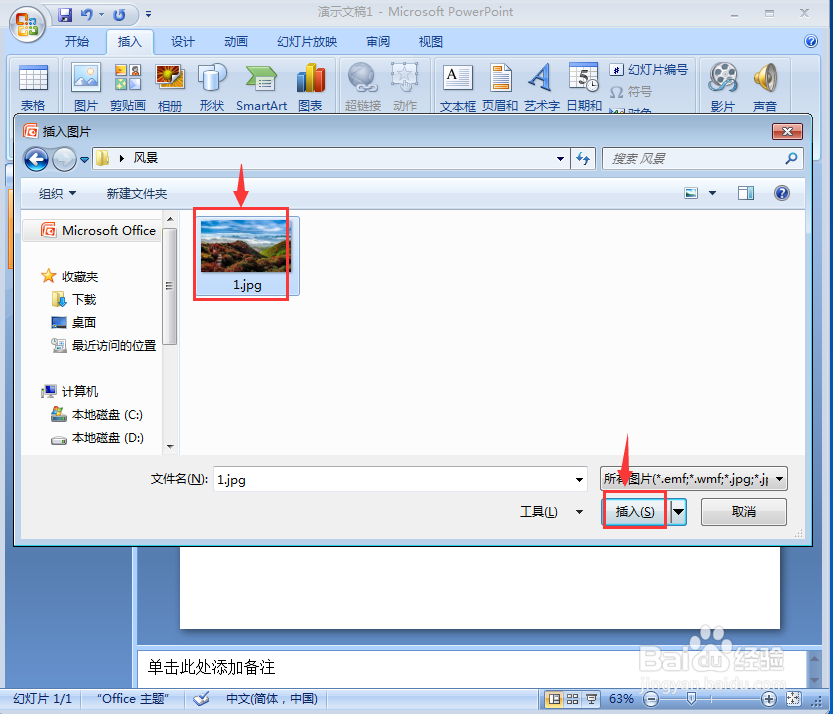Open 本地磁盘 (D:)
Screen dimensions: 833x714
(97, 438)
